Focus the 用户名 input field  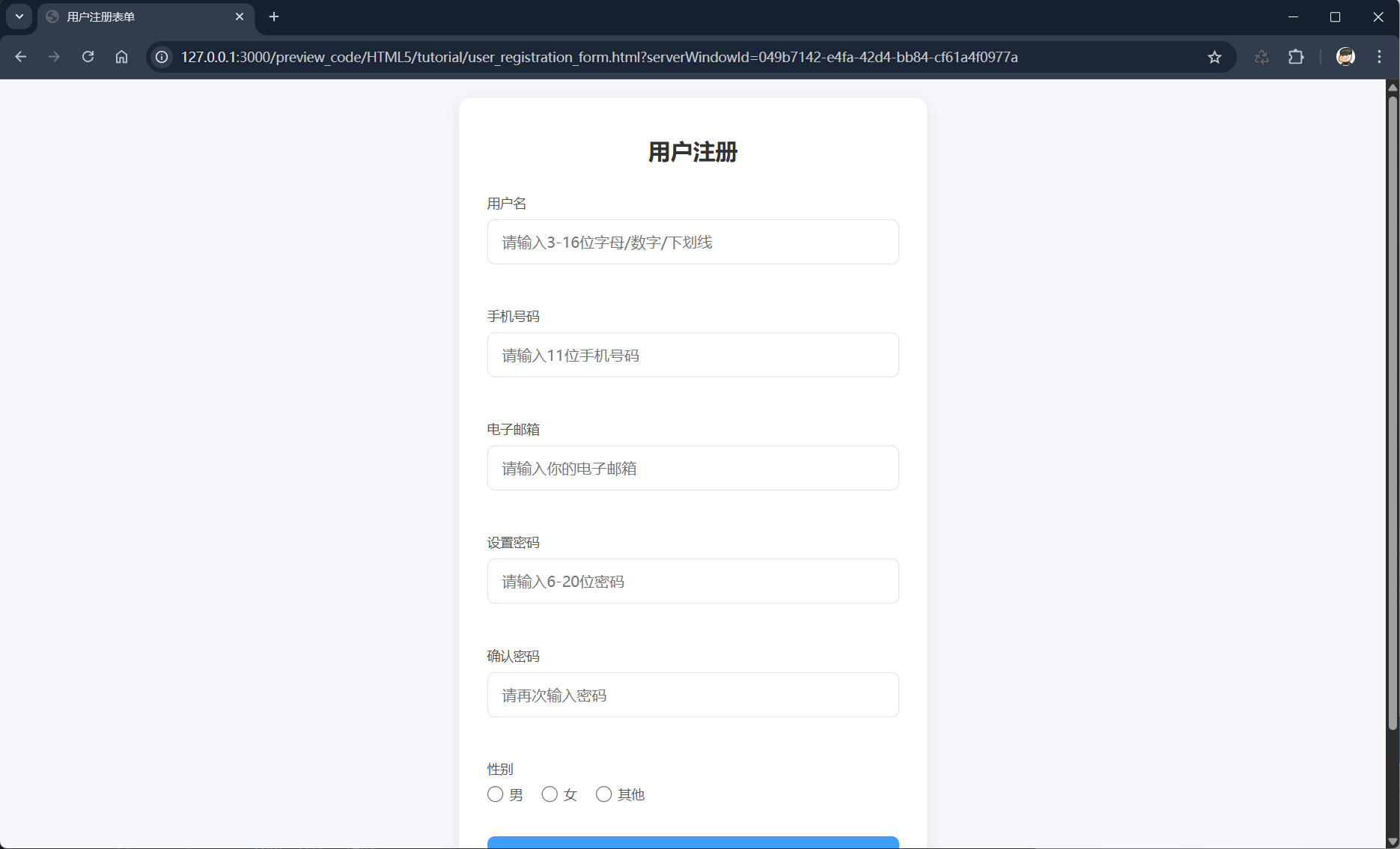pos(693,242)
